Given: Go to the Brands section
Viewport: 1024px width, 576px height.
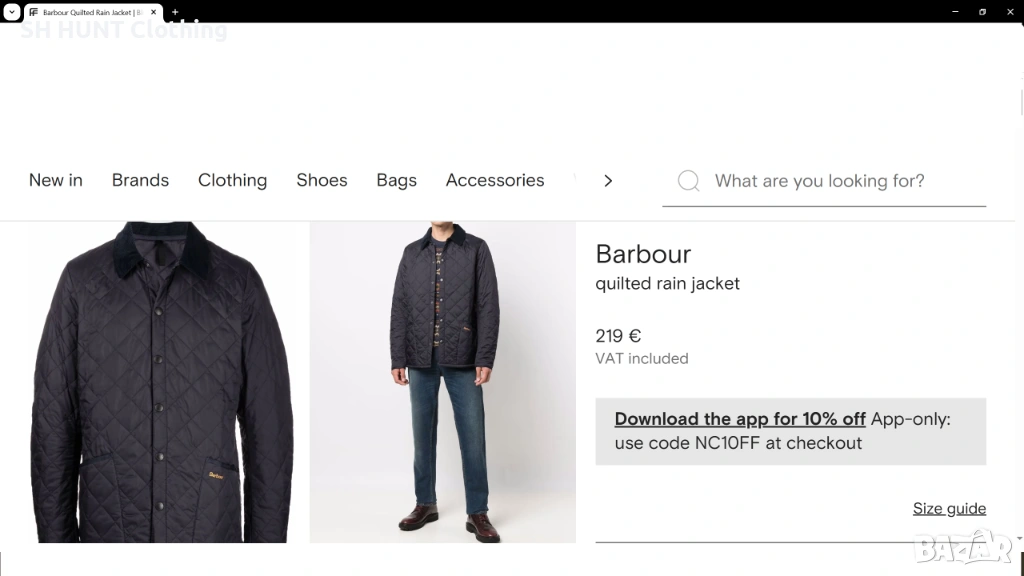Looking at the screenshot, I should click(140, 180).
